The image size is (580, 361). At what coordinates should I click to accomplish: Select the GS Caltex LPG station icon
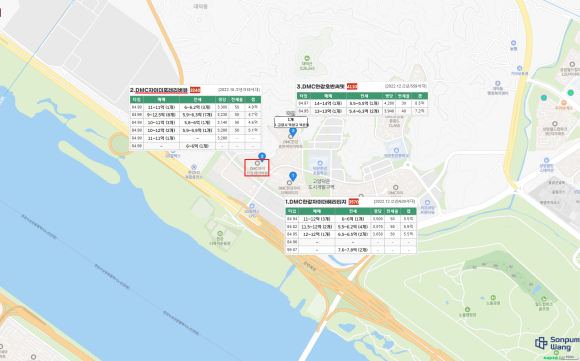point(252,206)
